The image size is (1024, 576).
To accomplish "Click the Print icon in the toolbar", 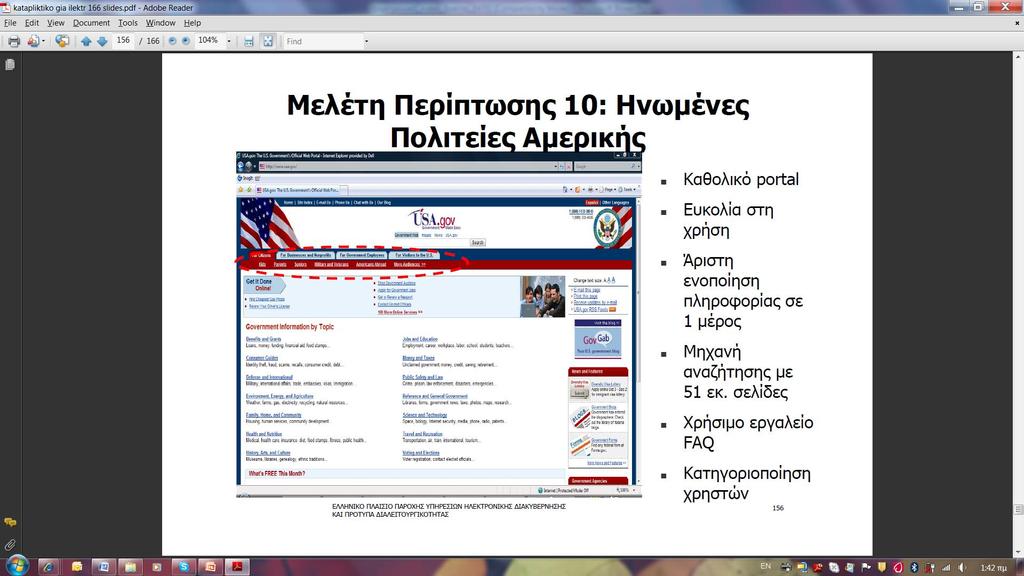I will pyautogui.click(x=14, y=41).
